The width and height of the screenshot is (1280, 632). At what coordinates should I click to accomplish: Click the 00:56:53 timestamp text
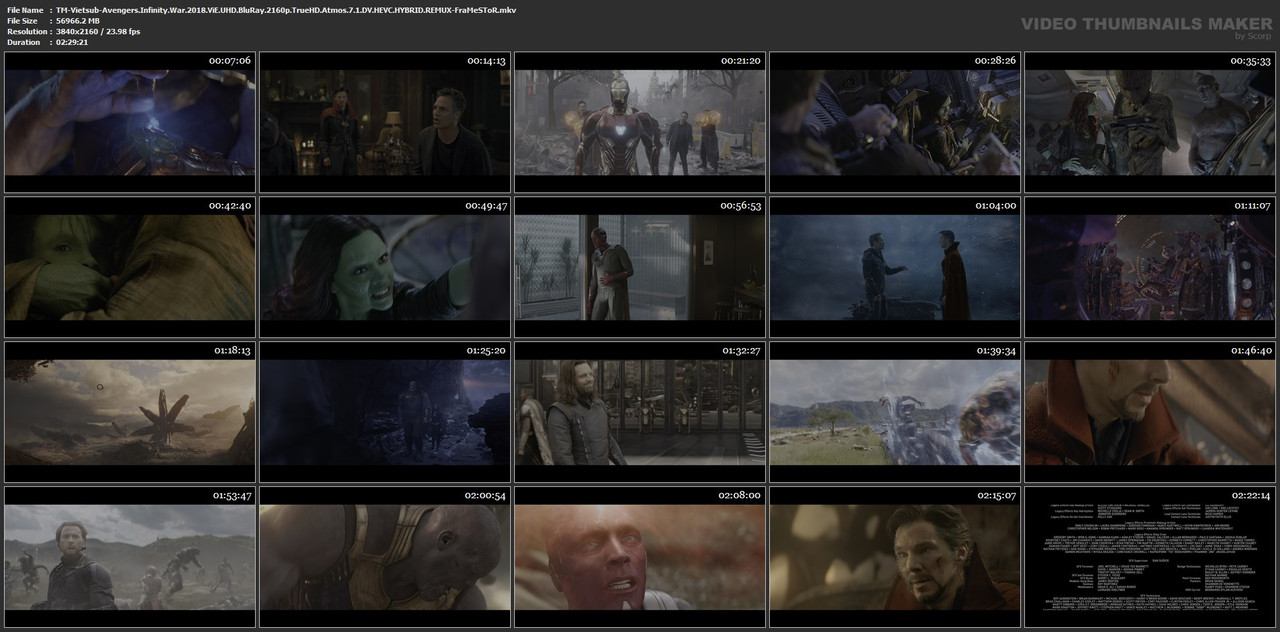[x=740, y=206]
